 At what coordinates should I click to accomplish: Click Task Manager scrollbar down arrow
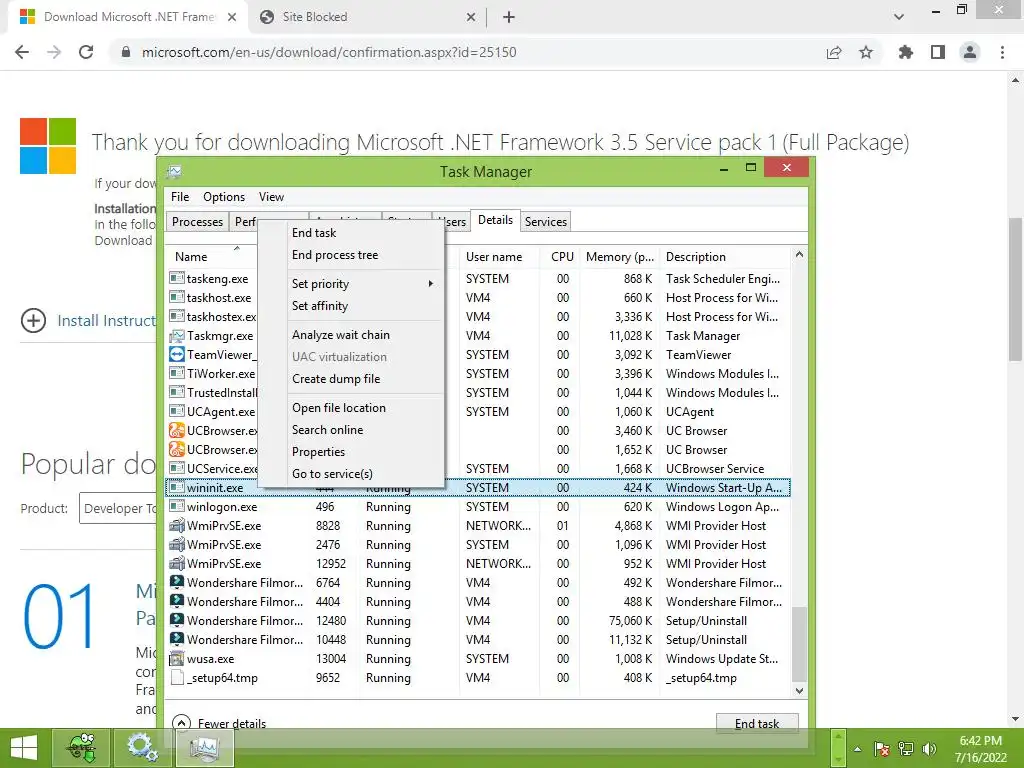pos(799,690)
